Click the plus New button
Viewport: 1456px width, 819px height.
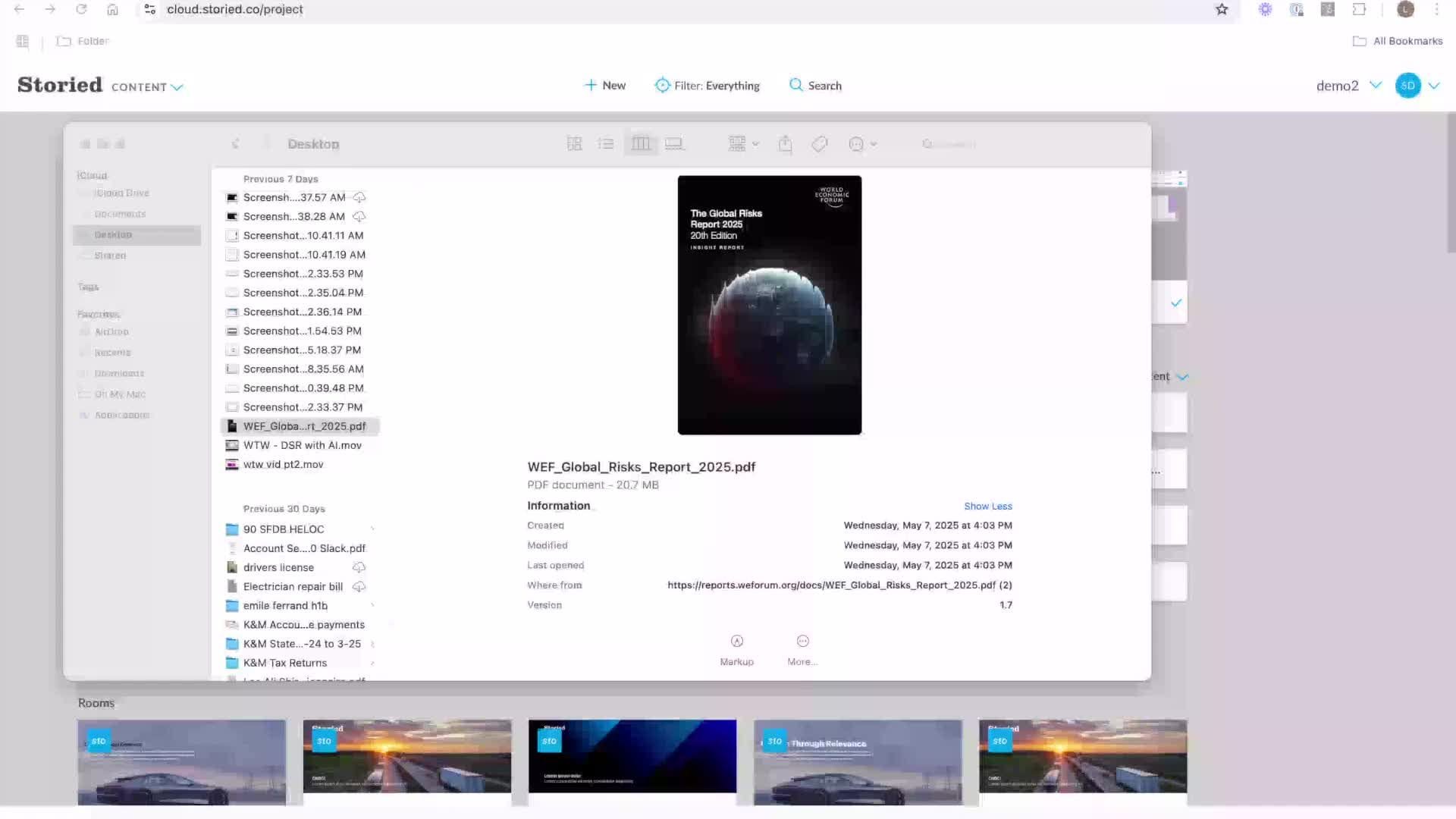coord(604,86)
